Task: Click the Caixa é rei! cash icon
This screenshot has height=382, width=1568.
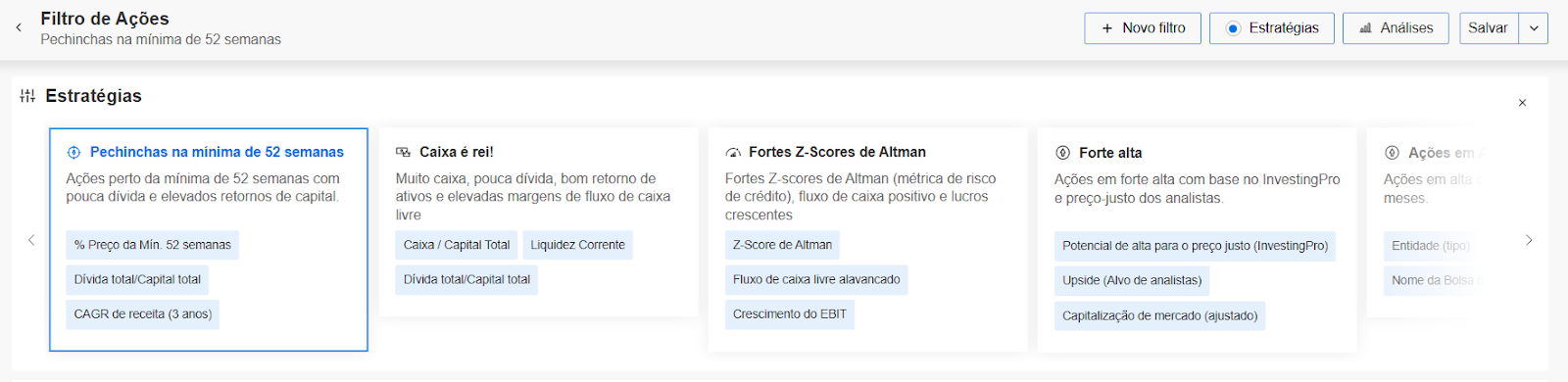Action: [x=403, y=153]
